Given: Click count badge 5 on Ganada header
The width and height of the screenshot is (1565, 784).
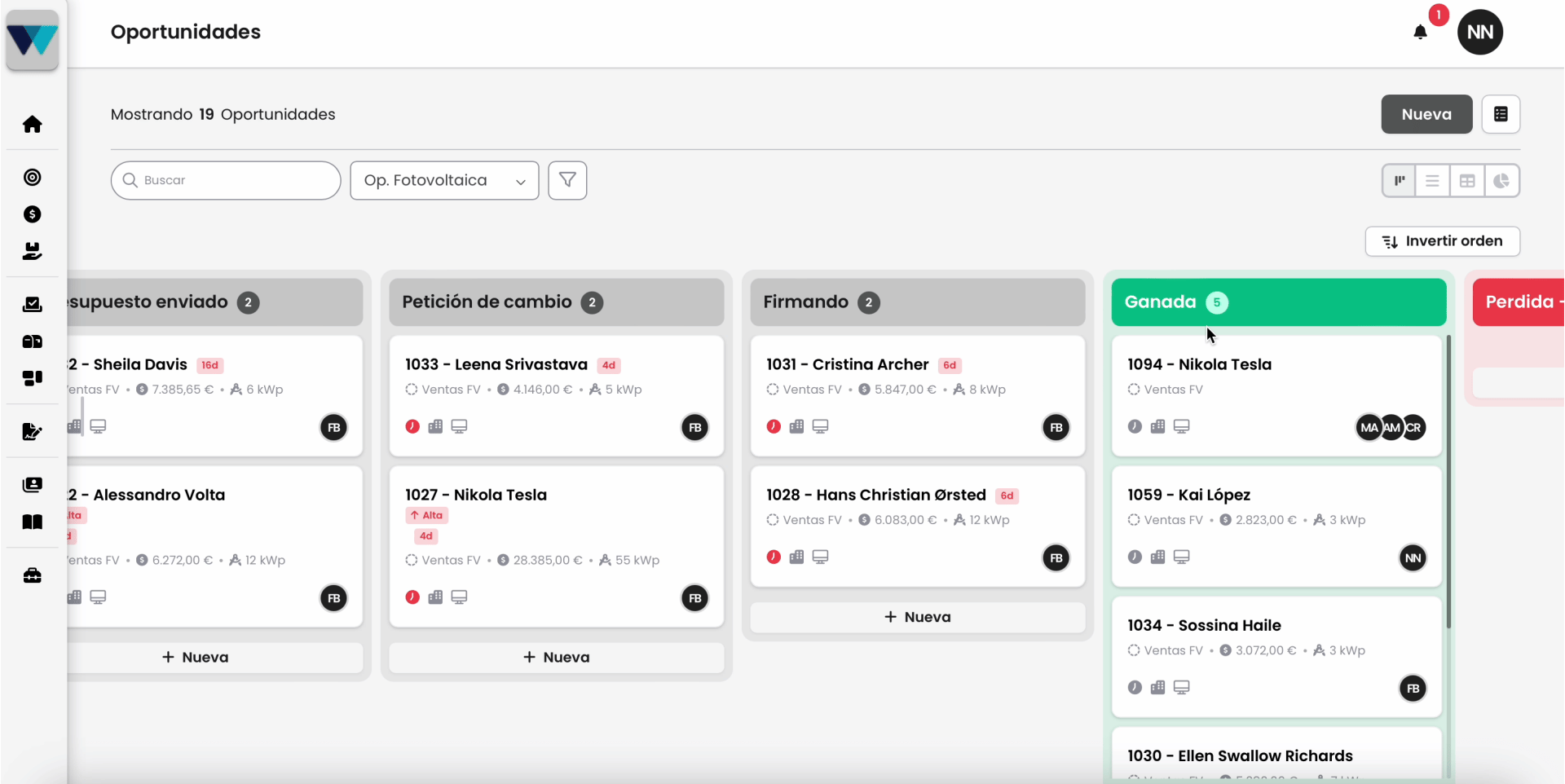Looking at the screenshot, I should (x=1217, y=302).
